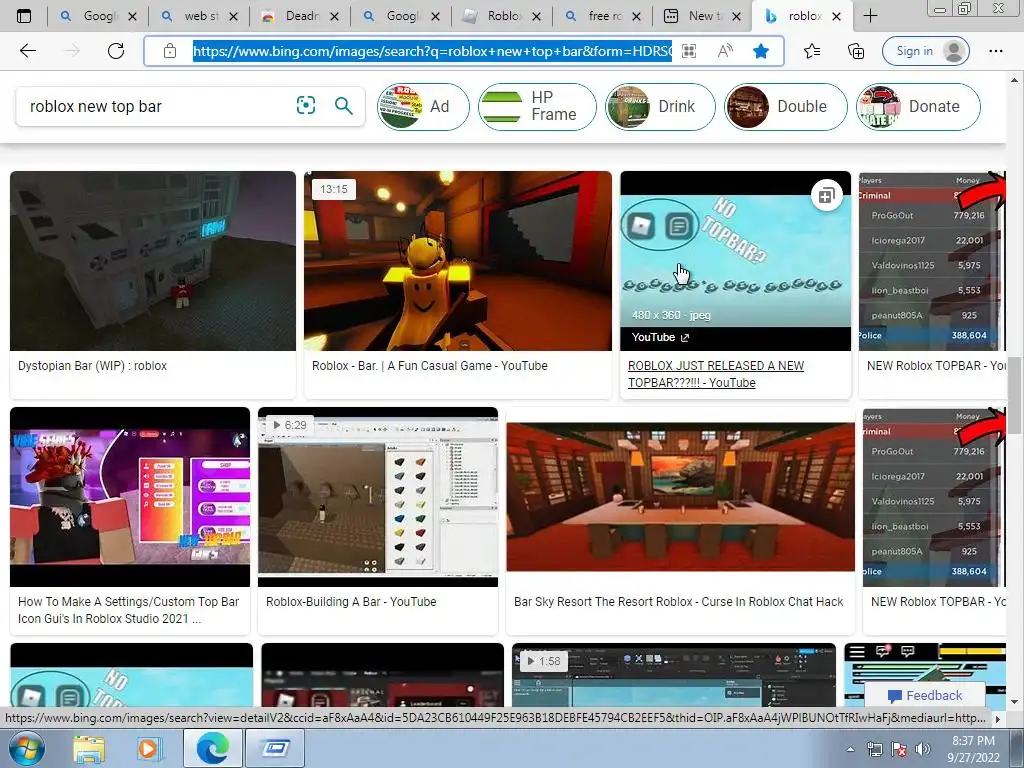
Task: Open the Settings and more menu
Action: click(995, 51)
